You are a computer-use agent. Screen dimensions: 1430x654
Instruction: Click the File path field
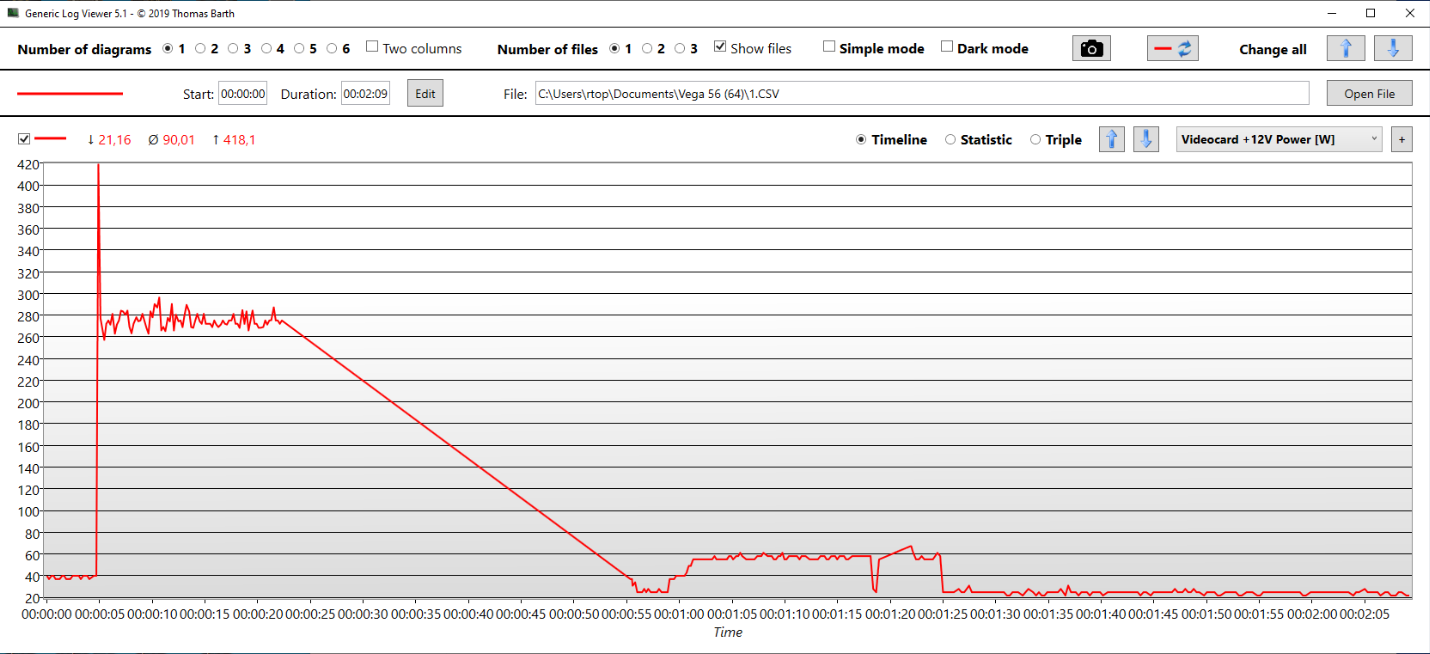[x=922, y=94]
